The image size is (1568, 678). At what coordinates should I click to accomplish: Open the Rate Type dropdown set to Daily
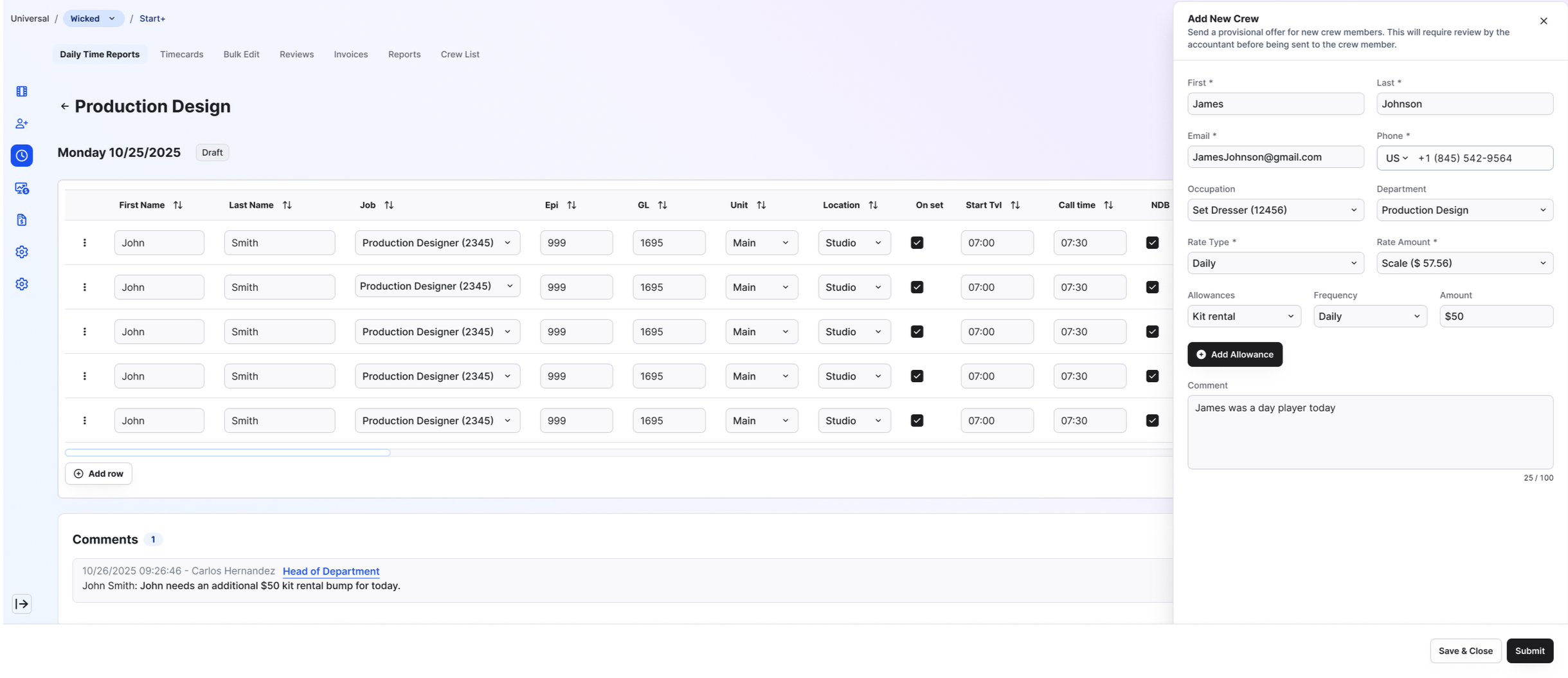(x=1275, y=262)
